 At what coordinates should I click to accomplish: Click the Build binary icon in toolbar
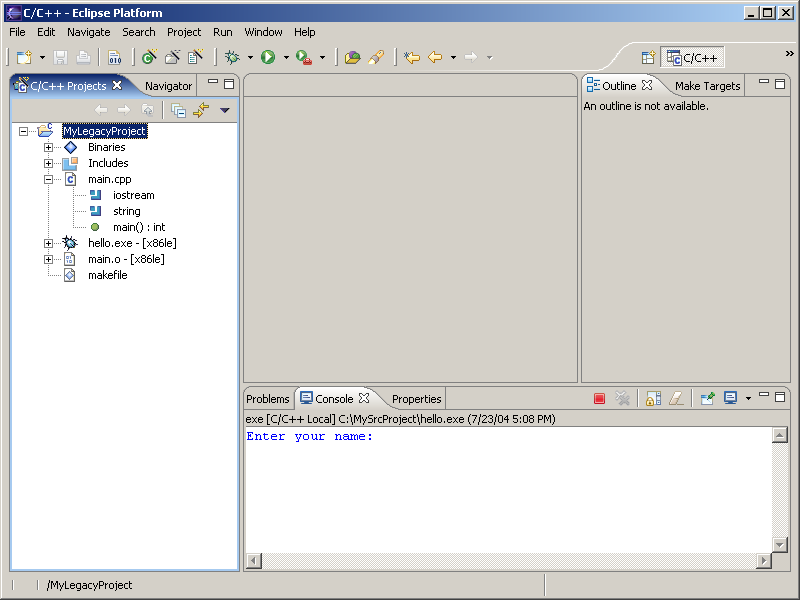(114, 58)
